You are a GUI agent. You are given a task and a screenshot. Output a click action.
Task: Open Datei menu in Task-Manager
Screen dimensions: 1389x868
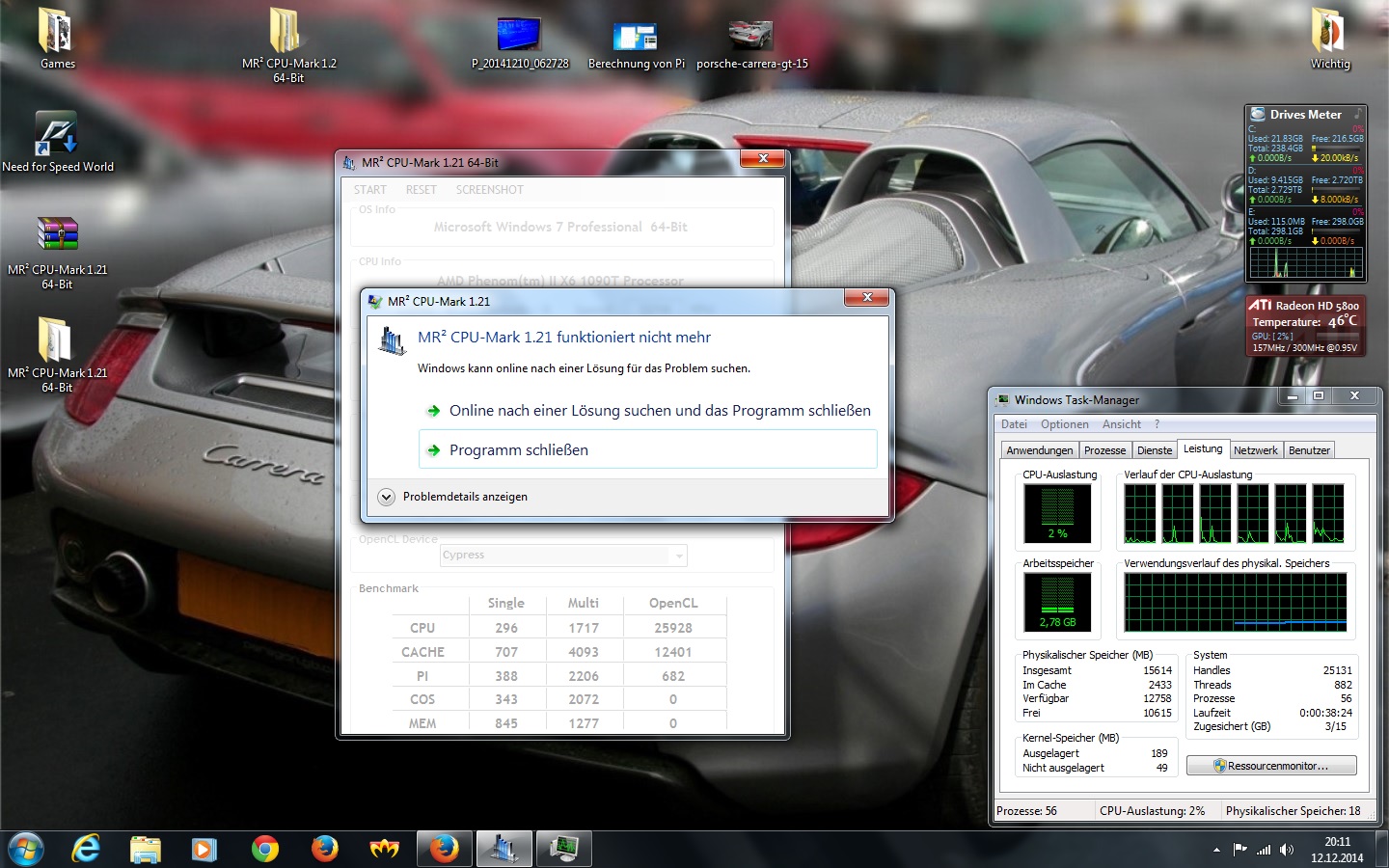click(1014, 424)
